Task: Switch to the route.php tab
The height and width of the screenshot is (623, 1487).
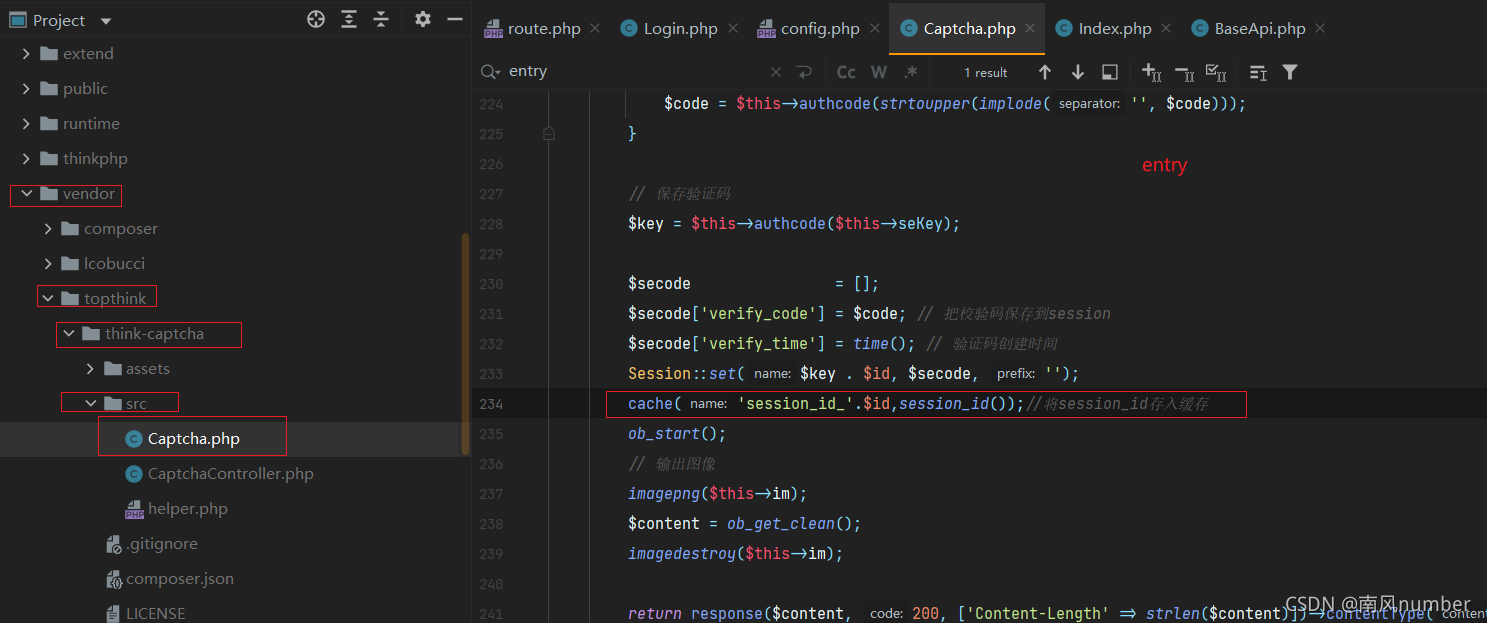Action: click(544, 29)
